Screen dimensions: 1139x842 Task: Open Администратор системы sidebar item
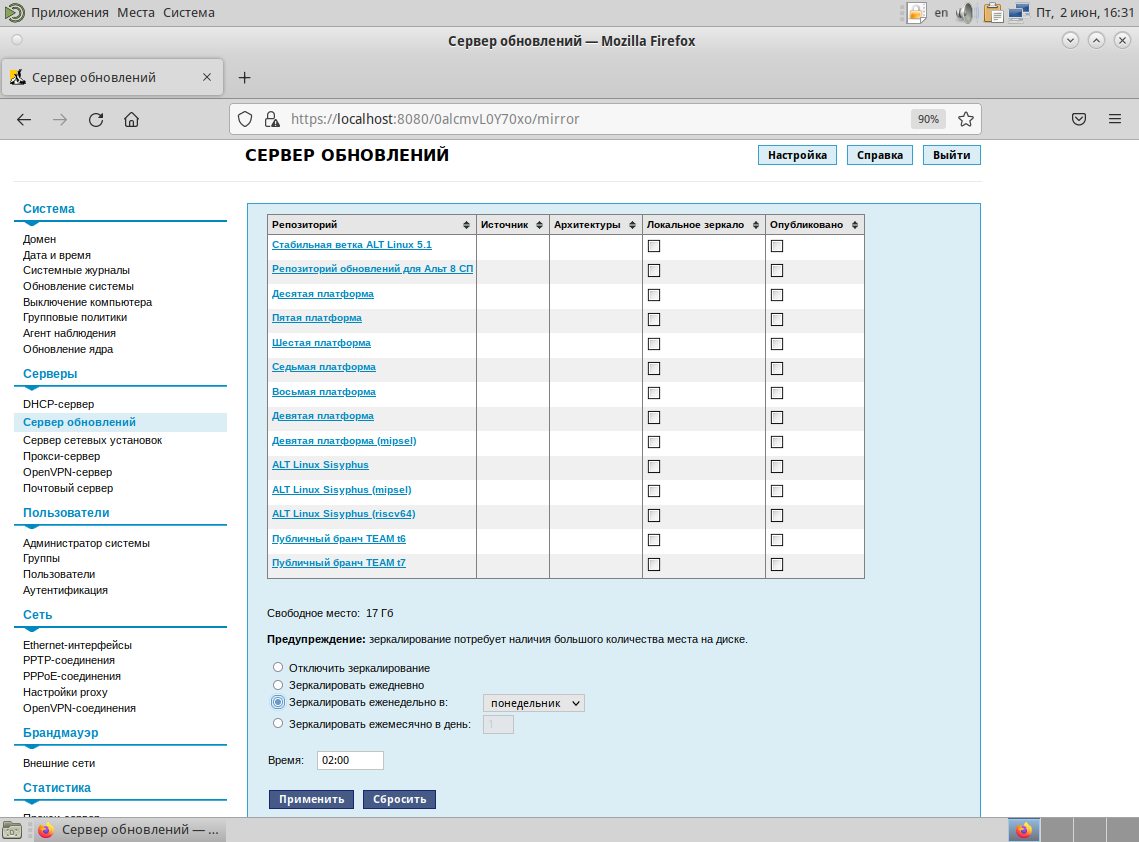pyautogui.click(x=86, y=543)
